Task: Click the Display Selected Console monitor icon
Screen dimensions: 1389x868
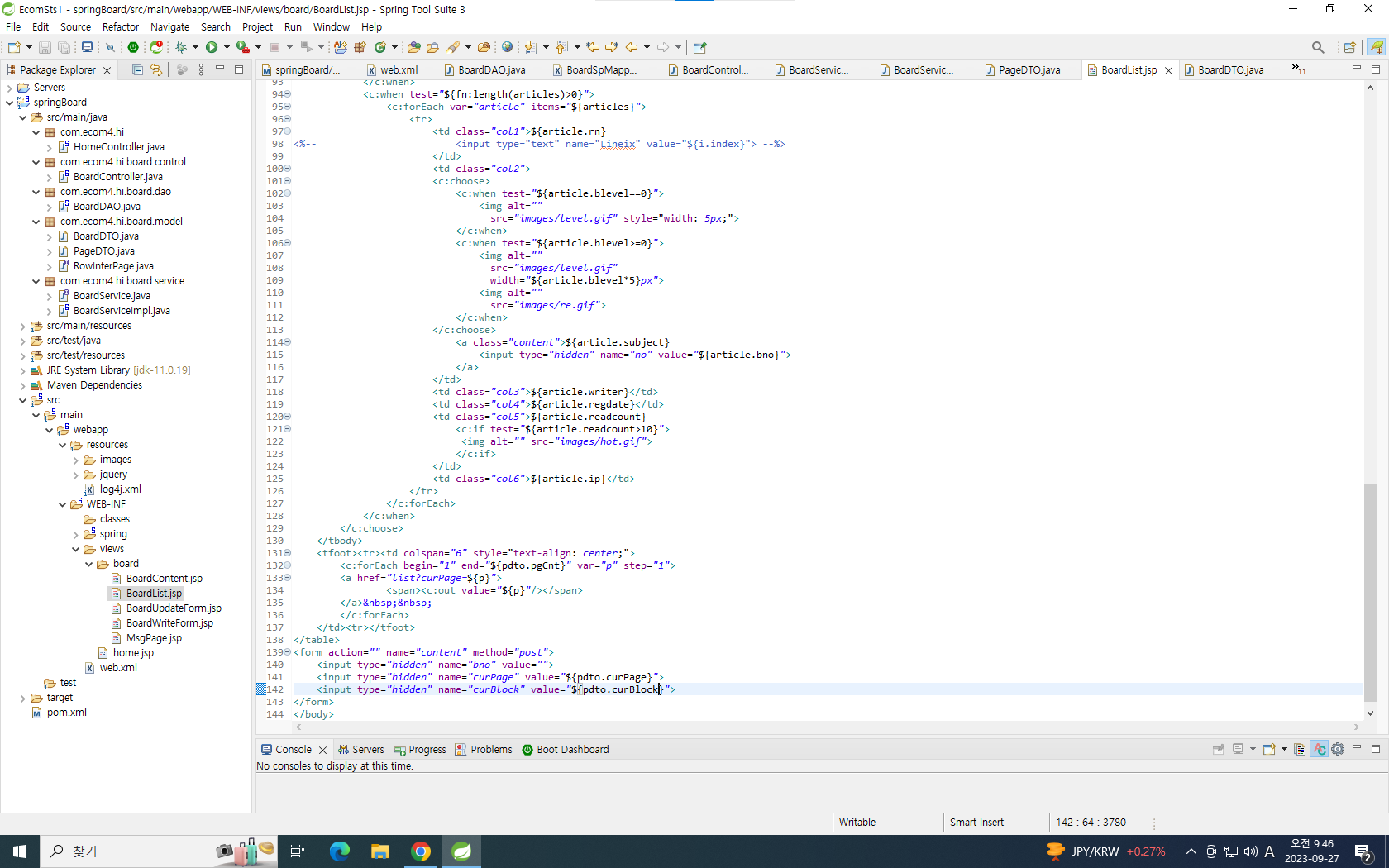Action: tap(1238, 749)
